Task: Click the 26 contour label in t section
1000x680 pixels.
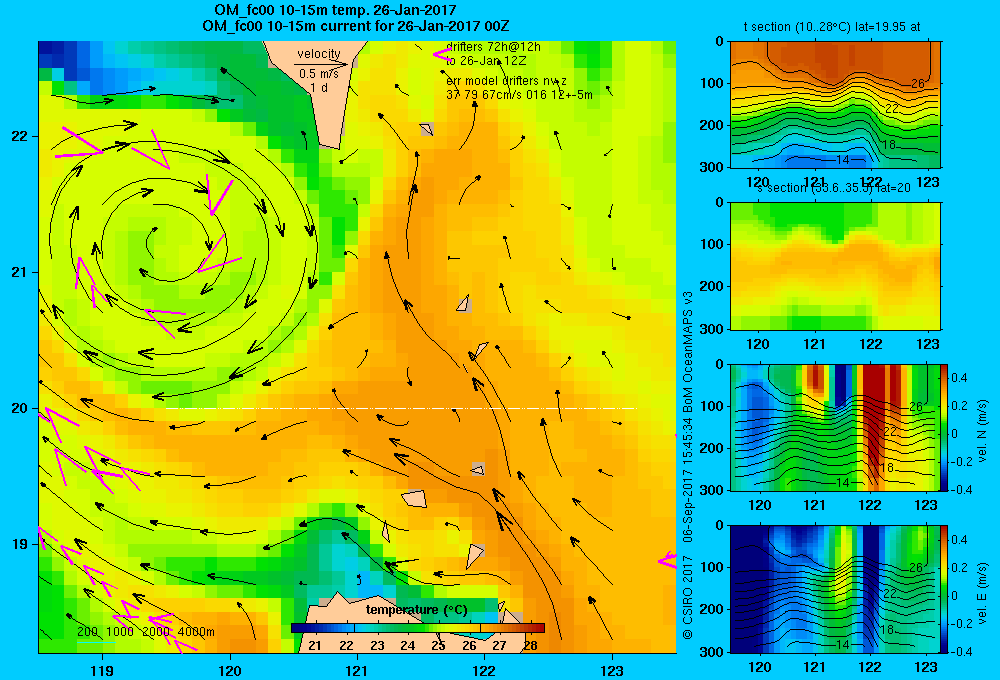Action: point(917,84)
